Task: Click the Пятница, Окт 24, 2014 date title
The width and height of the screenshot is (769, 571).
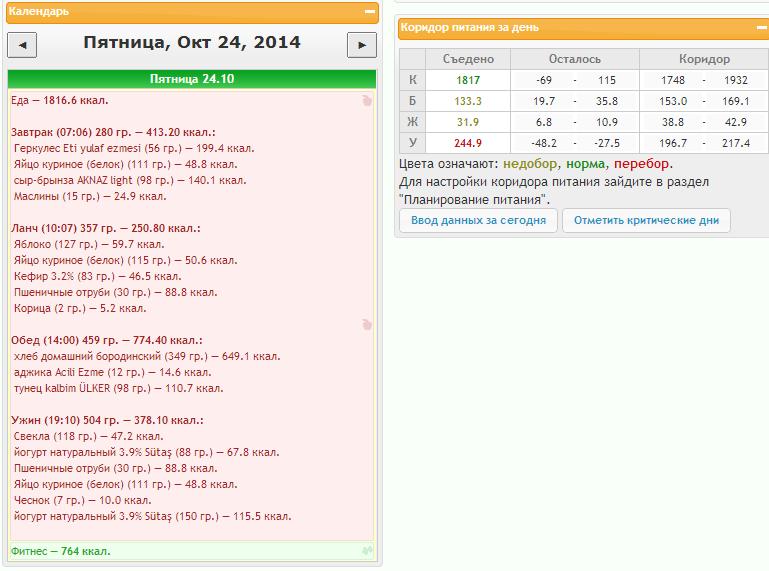Action: pyautogui.click(x=192, y=42)
